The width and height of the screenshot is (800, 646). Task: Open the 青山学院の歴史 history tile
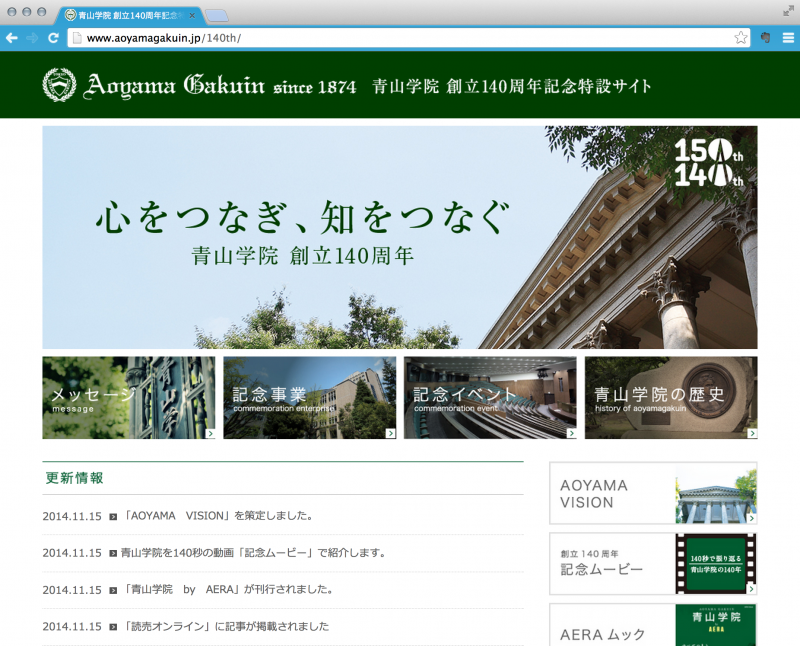pos(671,397)
